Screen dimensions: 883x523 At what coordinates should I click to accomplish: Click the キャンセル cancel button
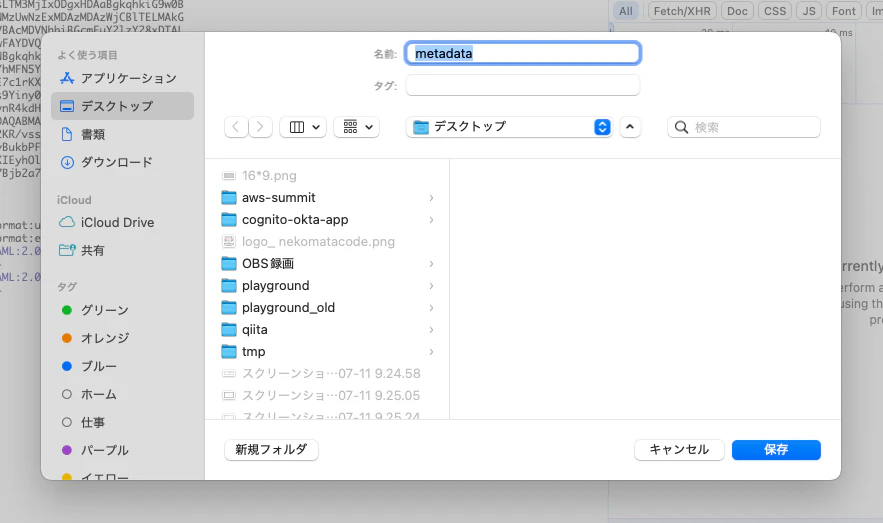click(679, 450)
